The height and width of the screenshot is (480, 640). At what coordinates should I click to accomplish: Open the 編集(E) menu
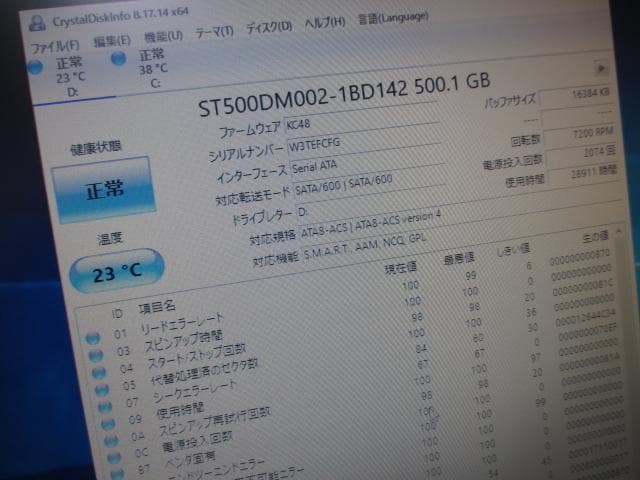112,41
